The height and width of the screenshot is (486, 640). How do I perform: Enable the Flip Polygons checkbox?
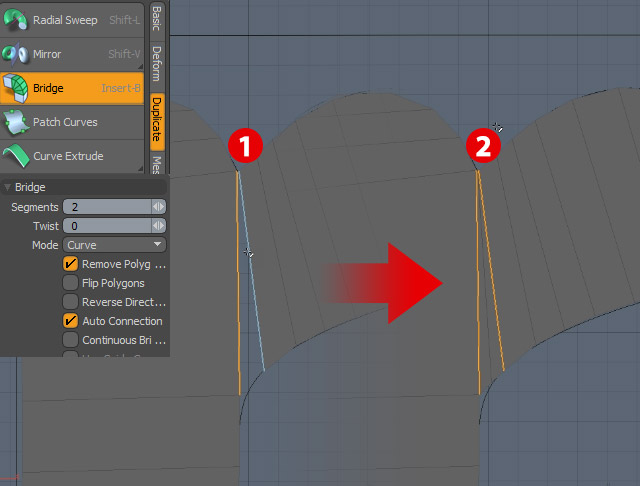70,283
